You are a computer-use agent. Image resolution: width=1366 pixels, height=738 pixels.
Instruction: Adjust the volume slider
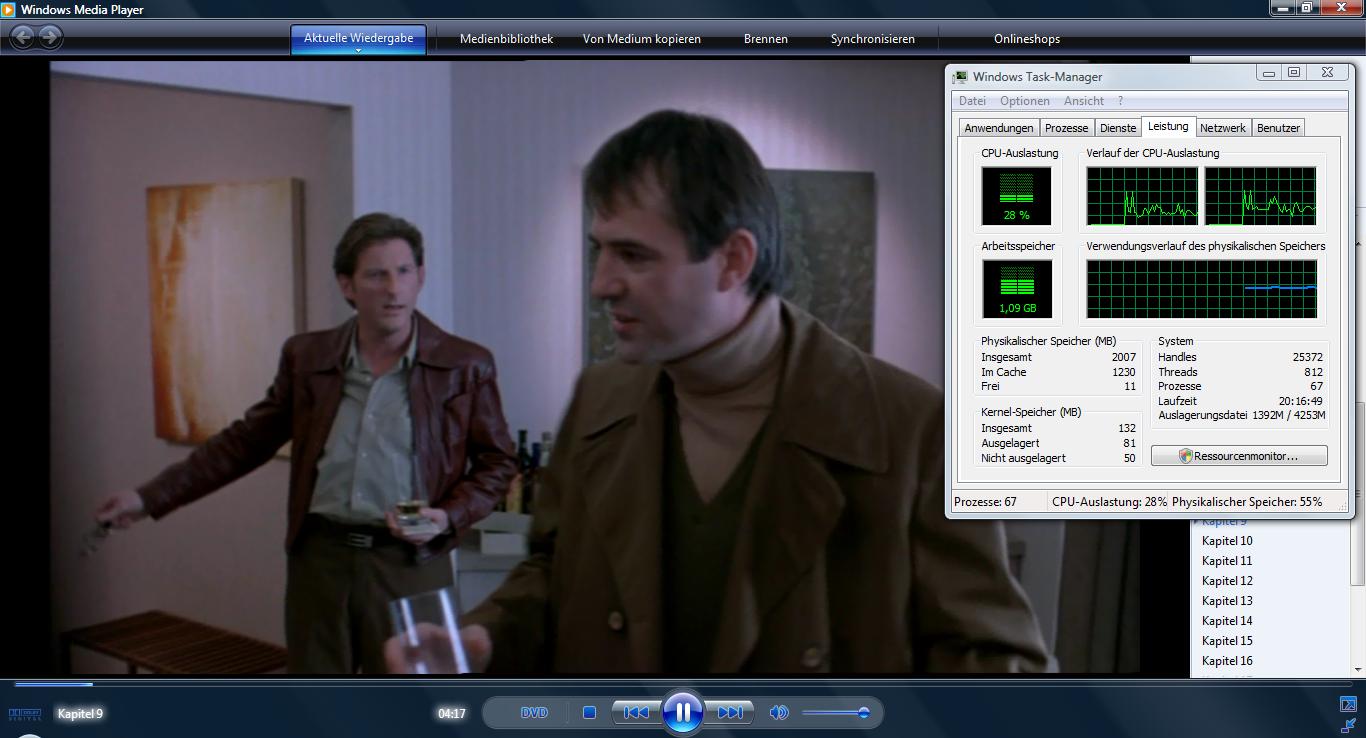click(835, 713)
